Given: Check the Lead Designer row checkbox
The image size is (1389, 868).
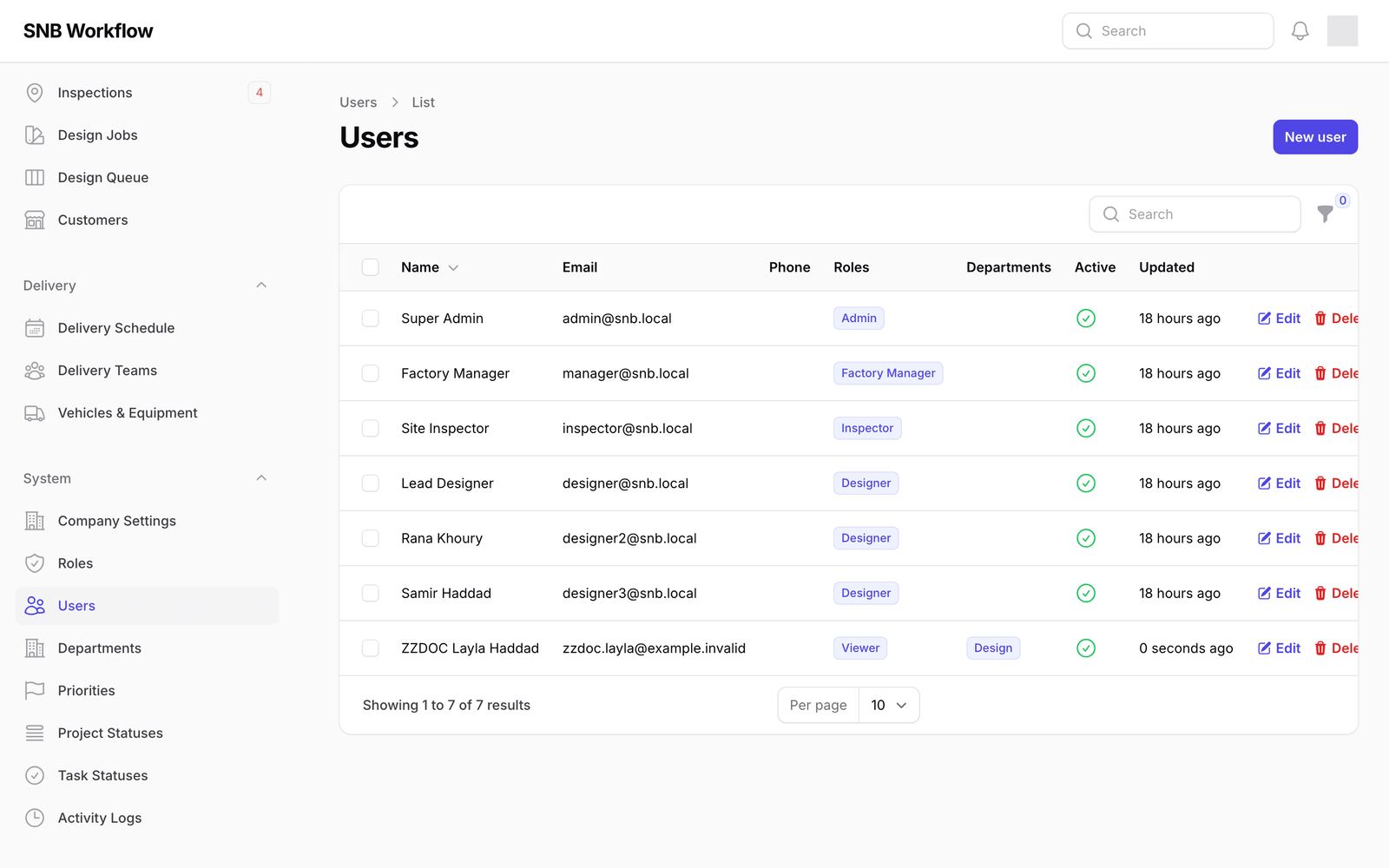Looking at the screenshot, I should click(371, 483).
